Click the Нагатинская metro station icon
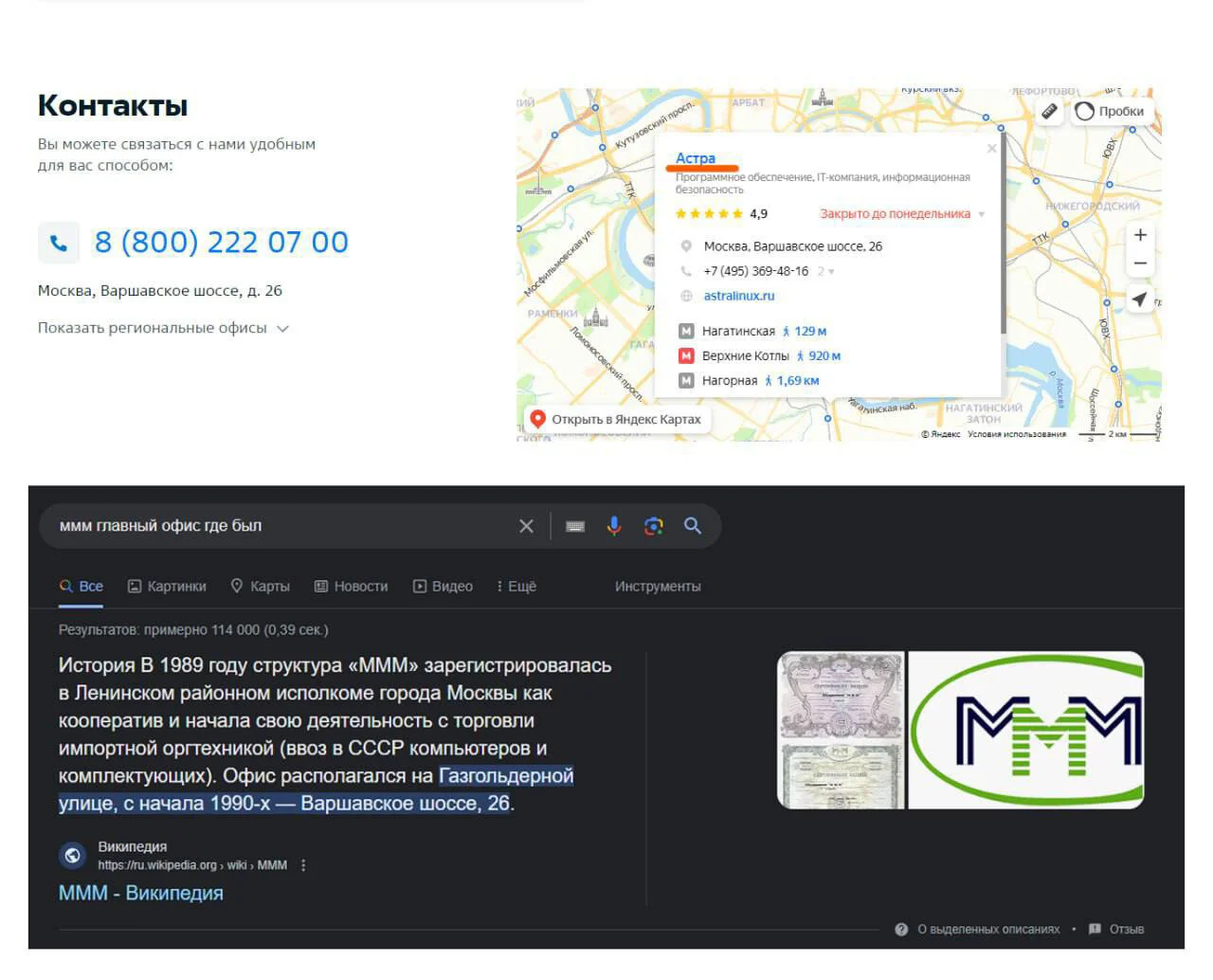Image resolution: width=1213 pixels, height=980 pixels. (x=687, y=331)
